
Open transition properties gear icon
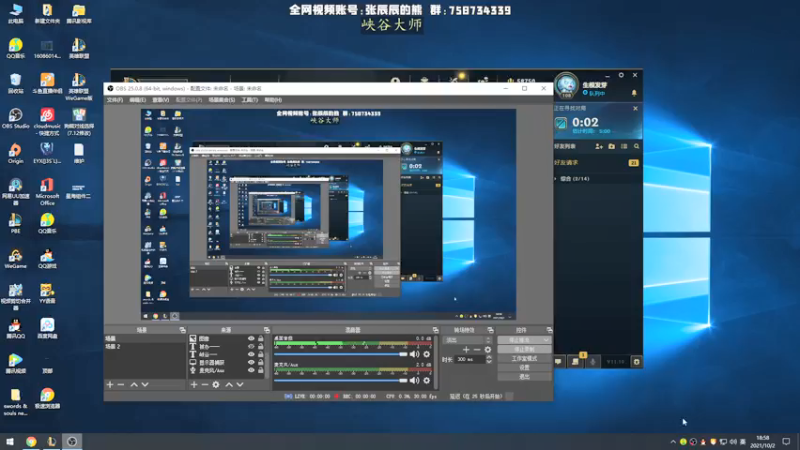pos(488,349)
